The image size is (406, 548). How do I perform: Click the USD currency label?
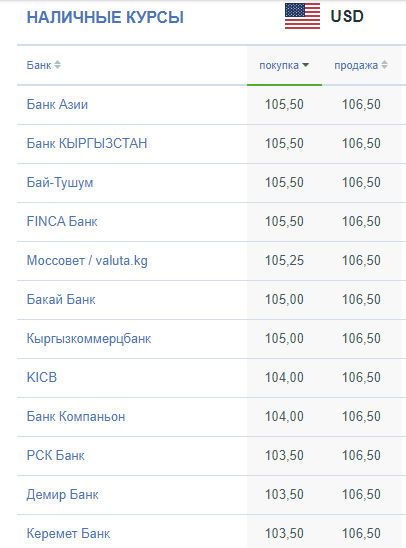tap(347, 16)
